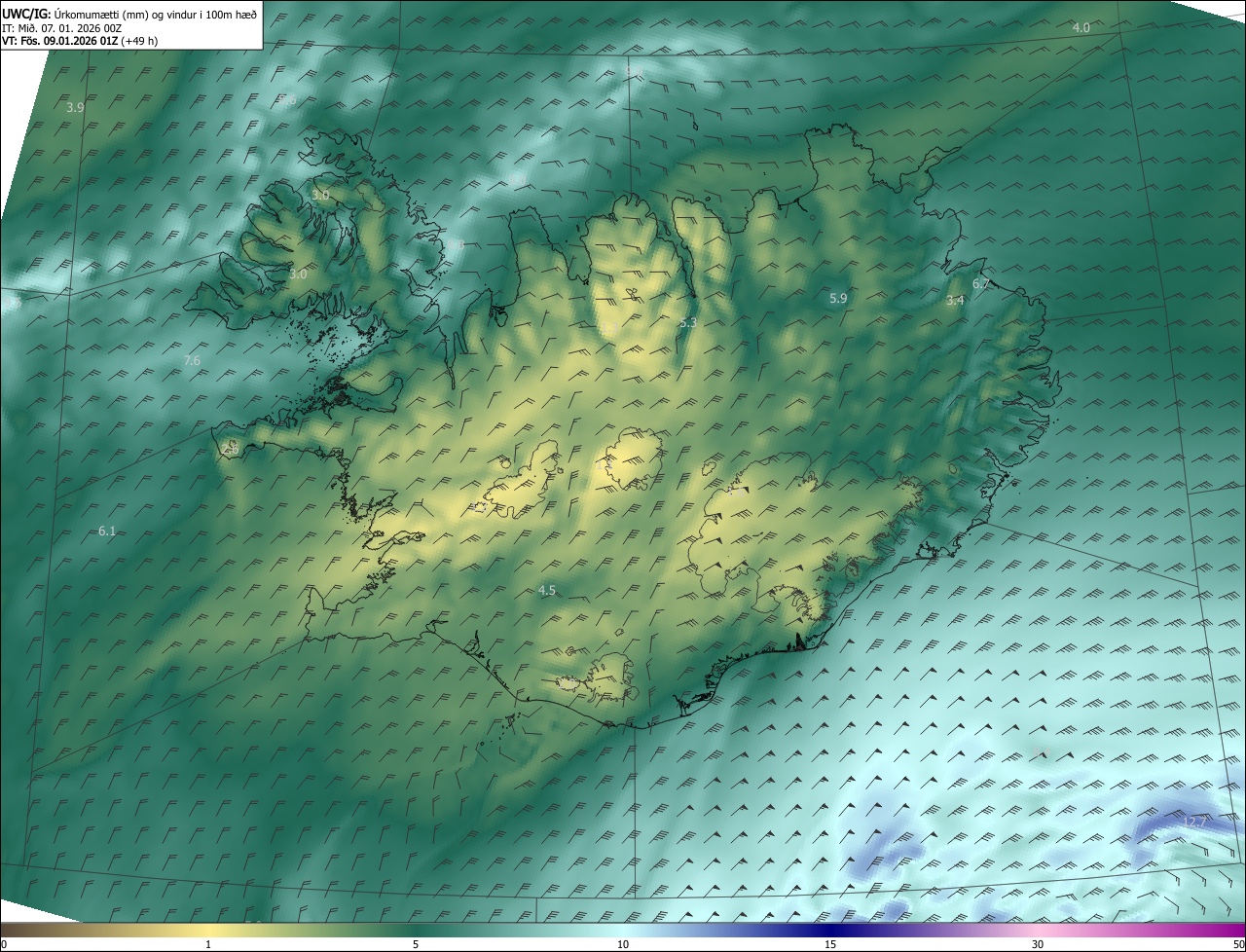Click the 5.9 value label in the northeast
The width and height of the screenshot is (1246, 952).
838,298
